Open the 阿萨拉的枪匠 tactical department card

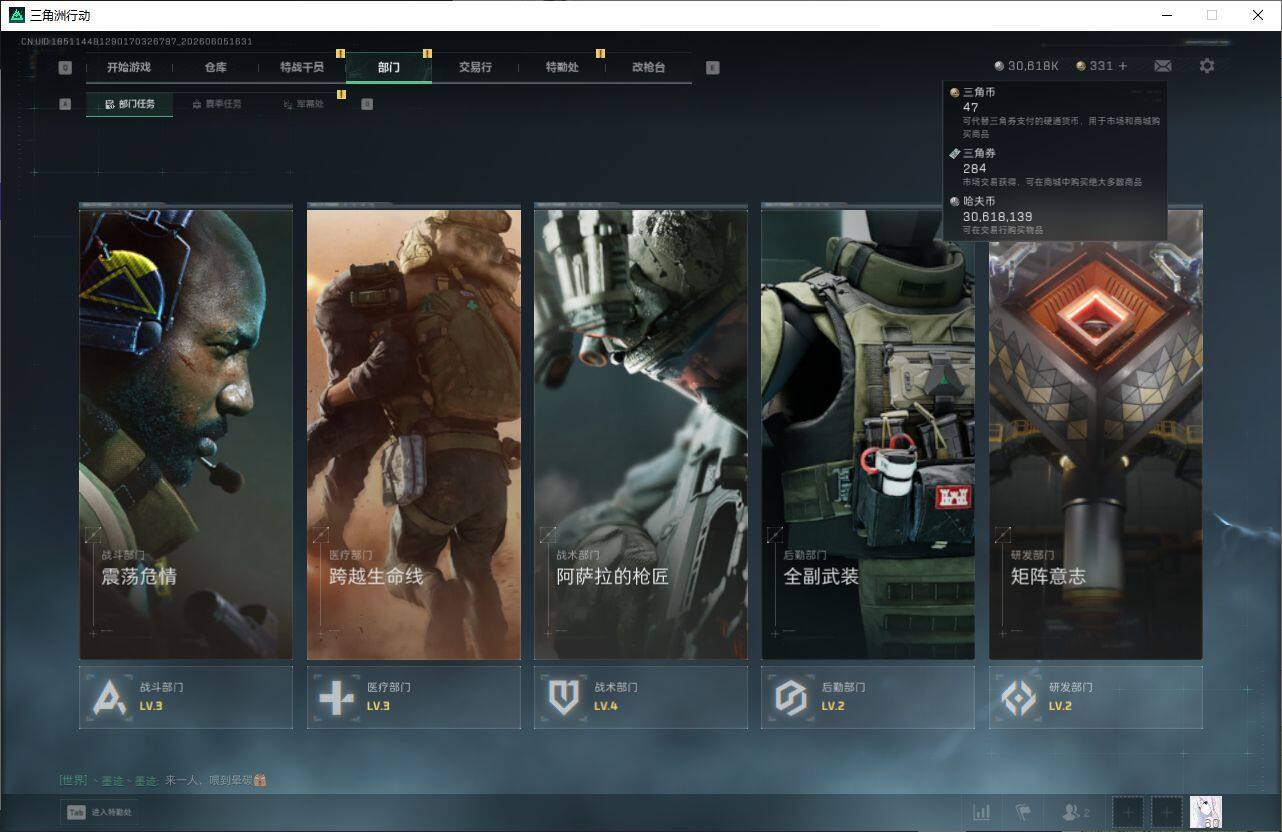coord(641,432)
